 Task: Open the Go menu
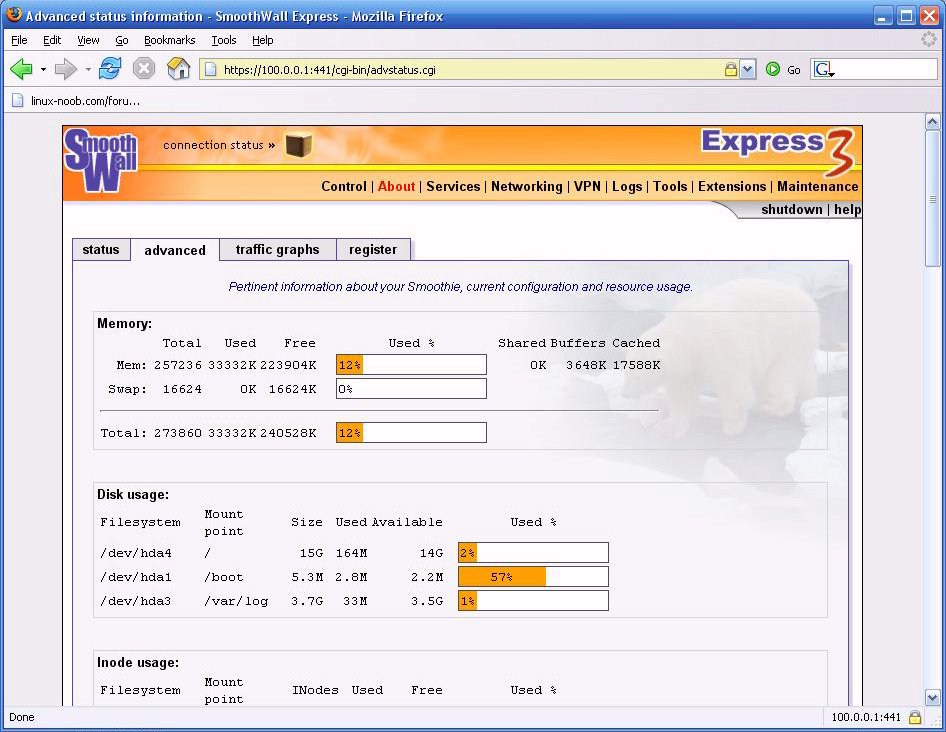tap(122, 40)
